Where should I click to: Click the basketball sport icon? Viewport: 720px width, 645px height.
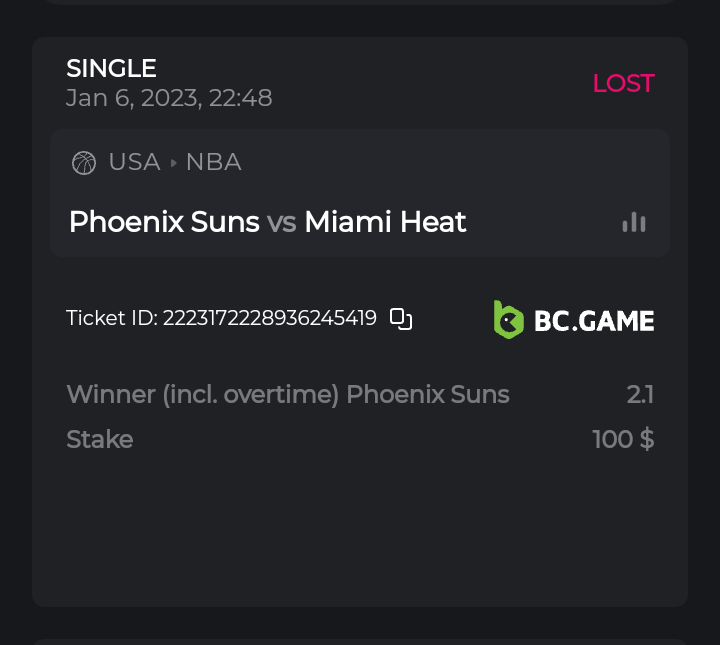[x=84, y=163]
